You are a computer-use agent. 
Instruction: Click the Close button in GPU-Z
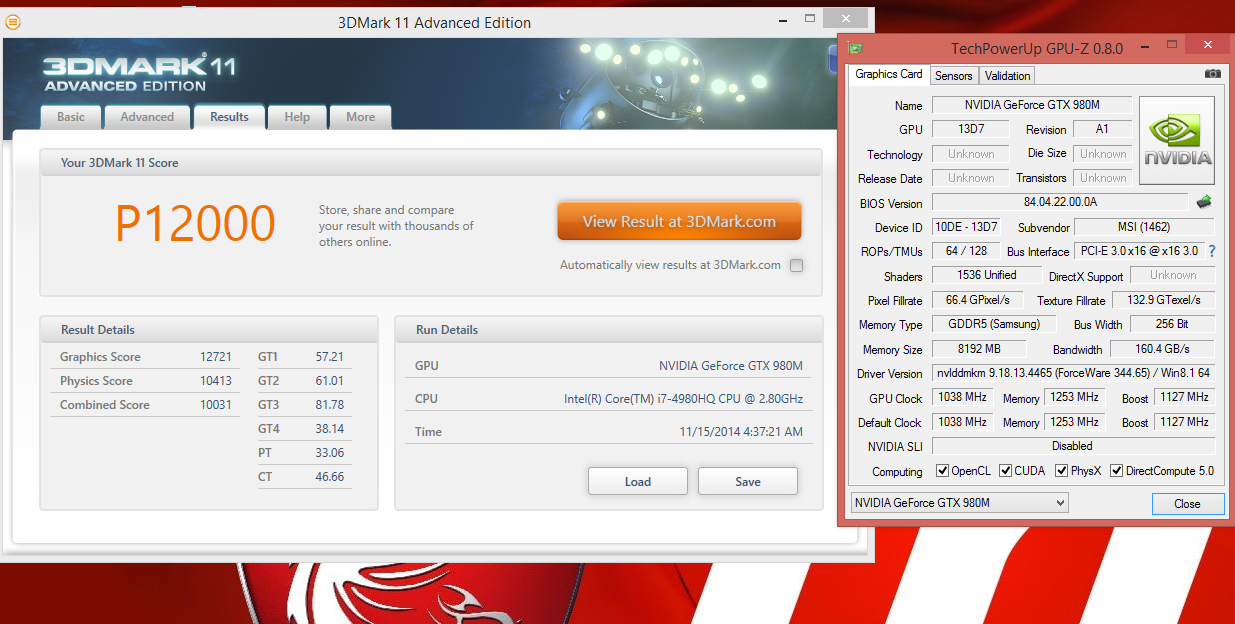[1188, 503]
